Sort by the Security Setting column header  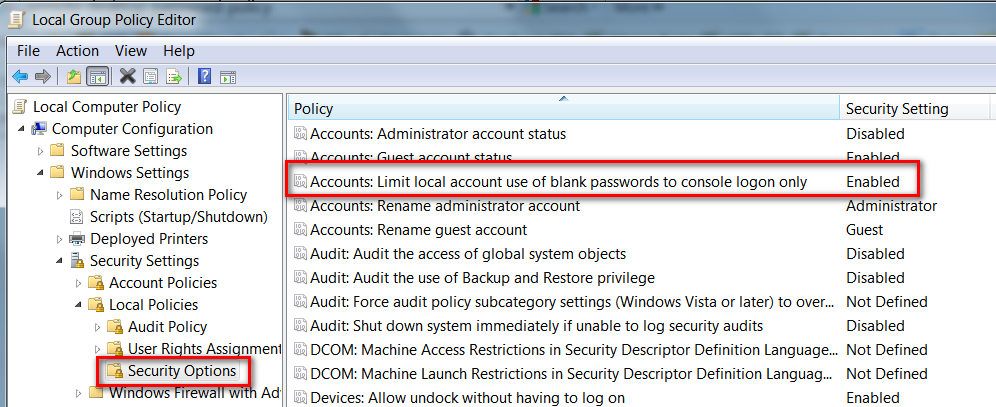896,108
